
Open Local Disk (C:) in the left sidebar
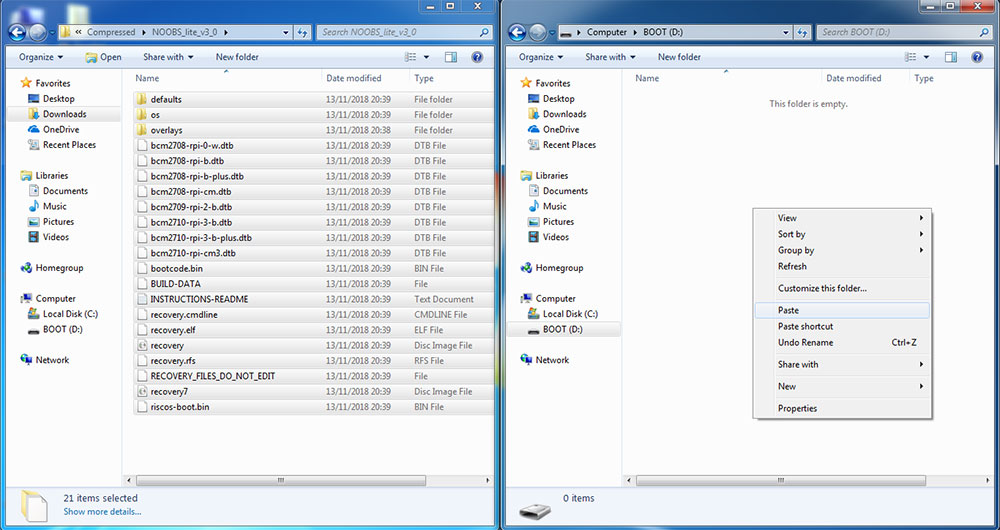tap(69, 314)
